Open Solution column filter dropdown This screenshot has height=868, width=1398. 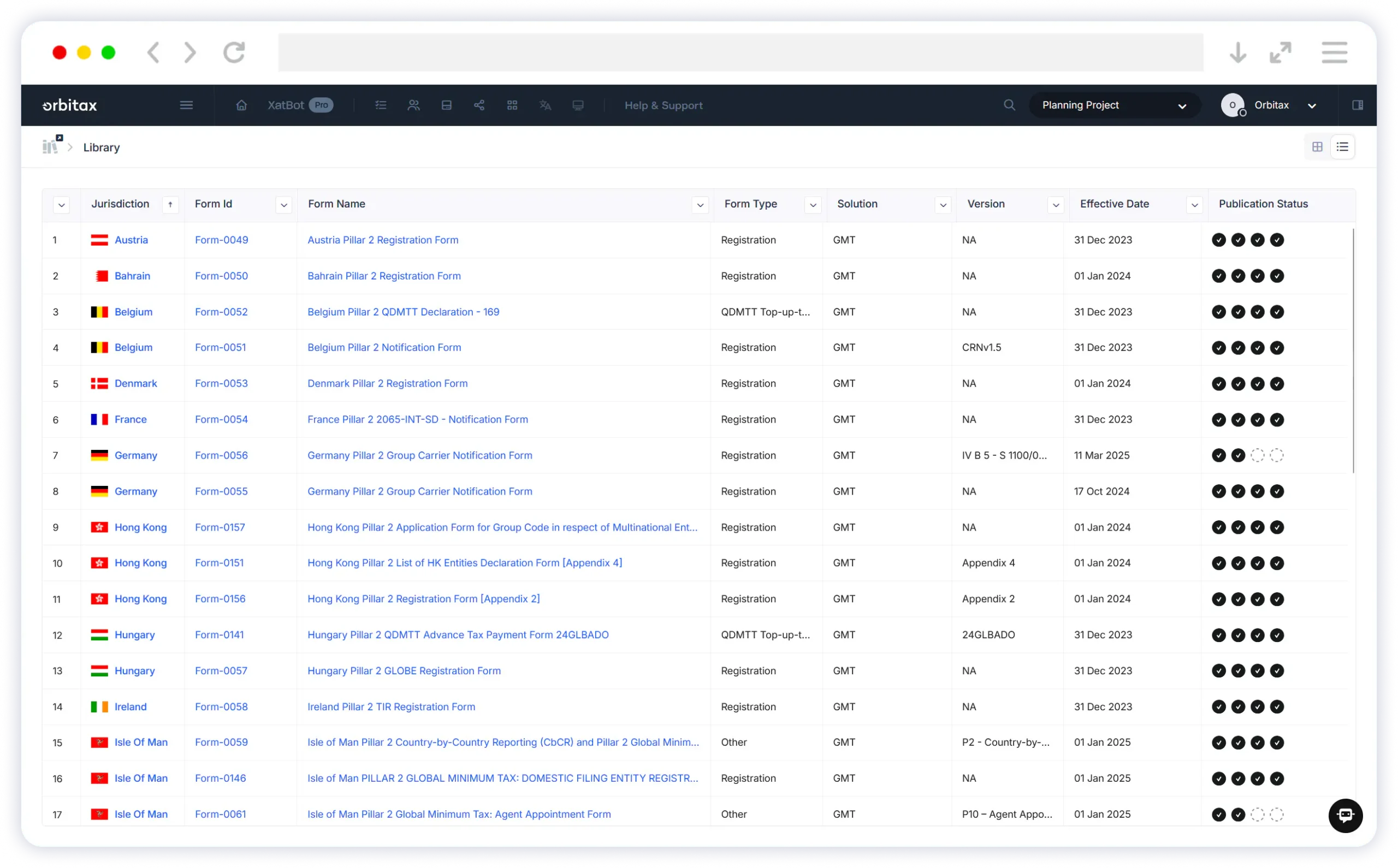pyautogui.click(x=943, y=204)
